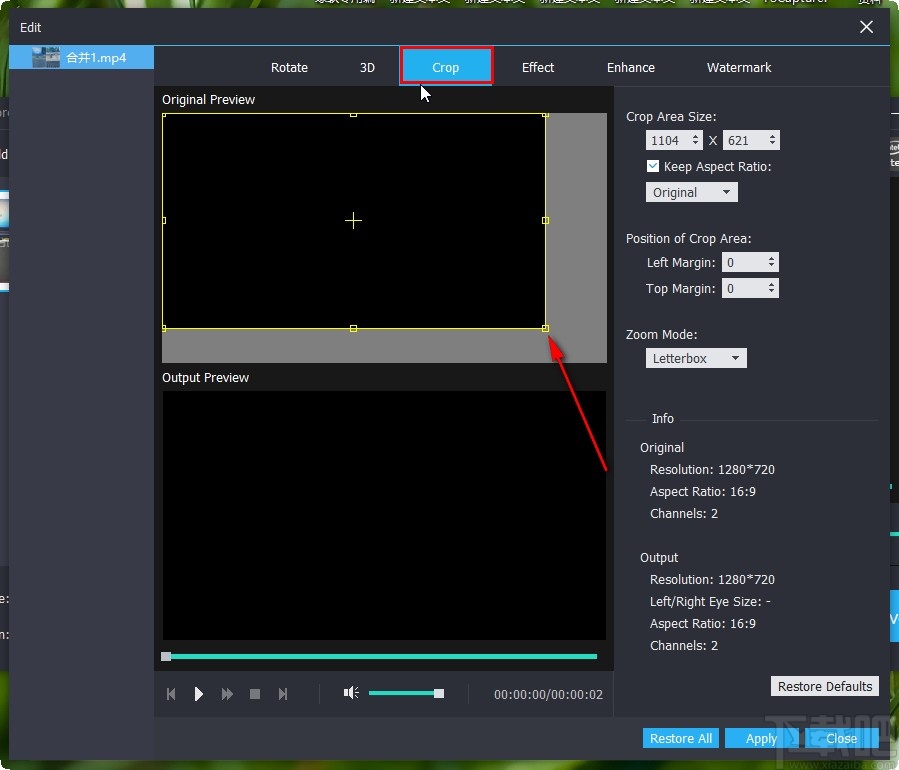
Task: Increase the Left Margin value
Action: pos(772,259)
